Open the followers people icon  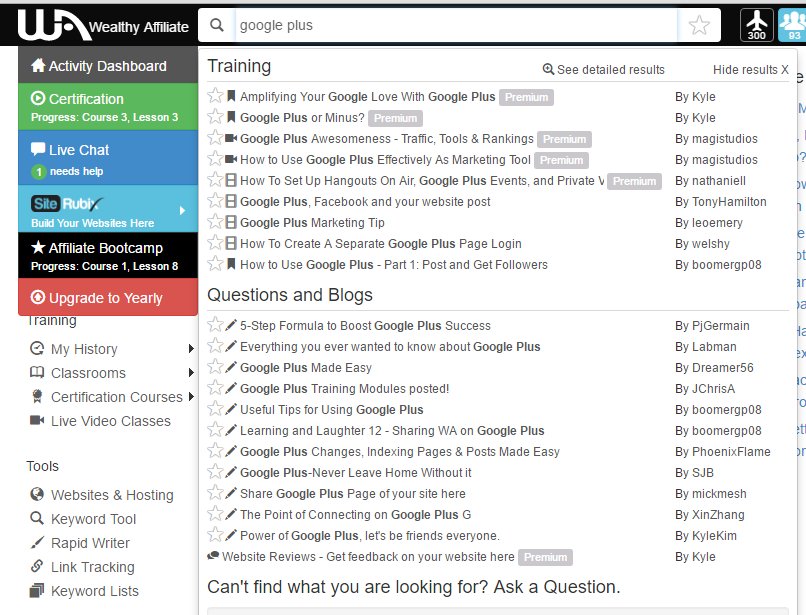[x=792, y=25]
